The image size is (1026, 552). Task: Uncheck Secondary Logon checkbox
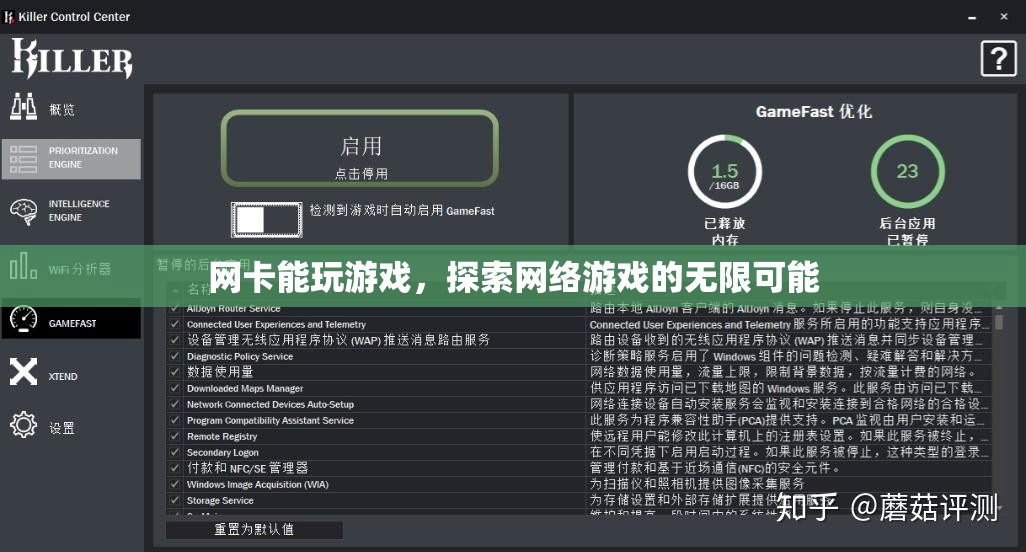click(x=175, y=452)
